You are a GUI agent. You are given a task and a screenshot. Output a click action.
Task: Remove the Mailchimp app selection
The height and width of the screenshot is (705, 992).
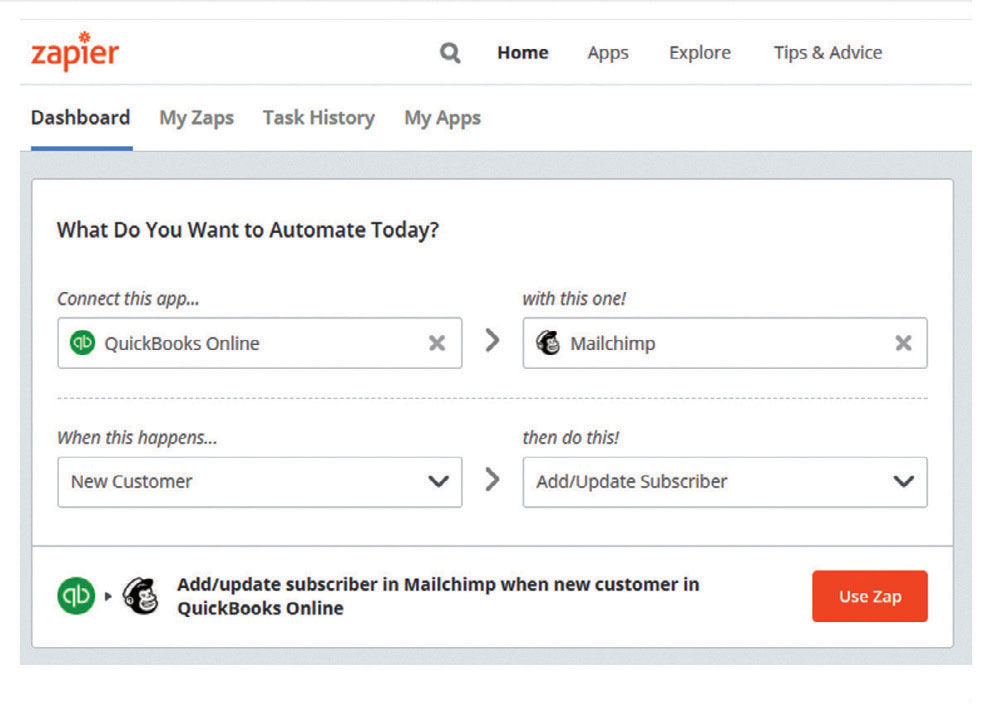pyautogui.click(x=903, y=343)
